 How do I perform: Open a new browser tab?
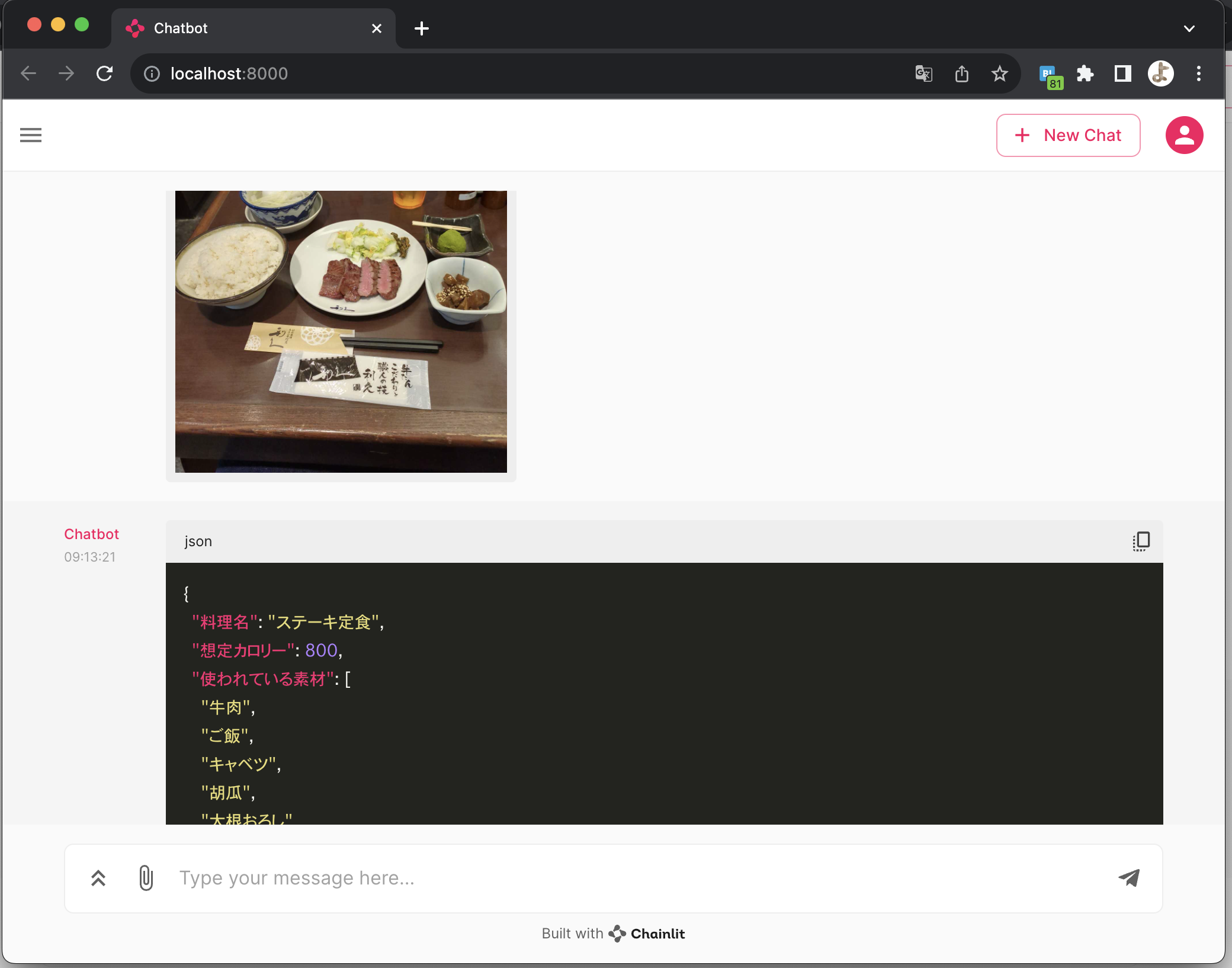coord(421,28)
